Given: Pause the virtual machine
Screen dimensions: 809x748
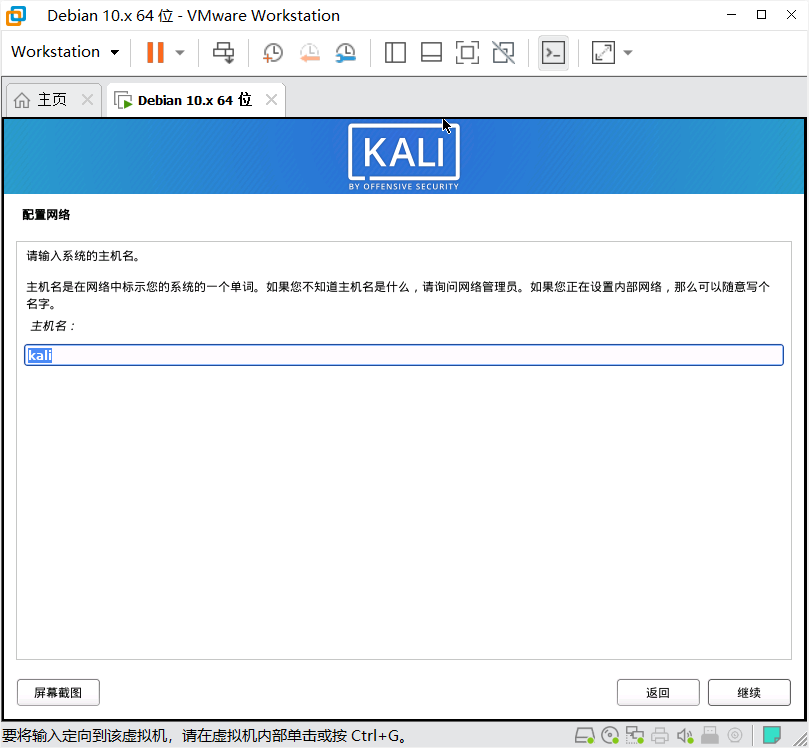Looking at the screenshot, I should point(155,52).
